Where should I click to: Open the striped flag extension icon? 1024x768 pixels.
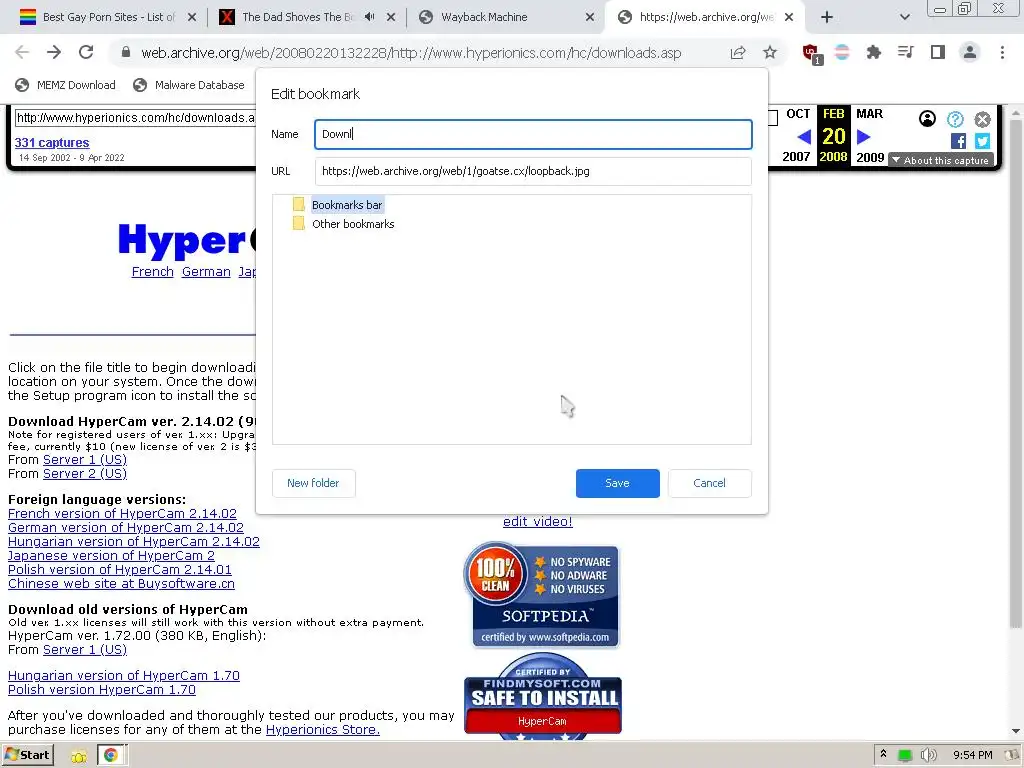coord(842,52)
